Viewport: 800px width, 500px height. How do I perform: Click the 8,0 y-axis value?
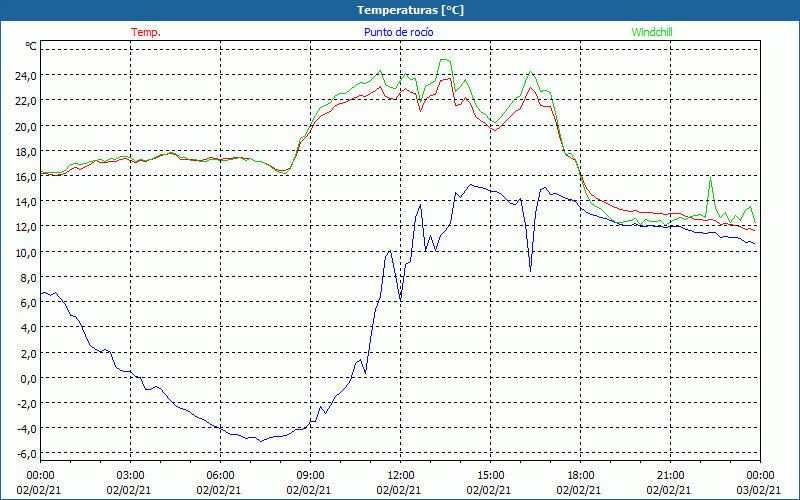tap(28, 278)
